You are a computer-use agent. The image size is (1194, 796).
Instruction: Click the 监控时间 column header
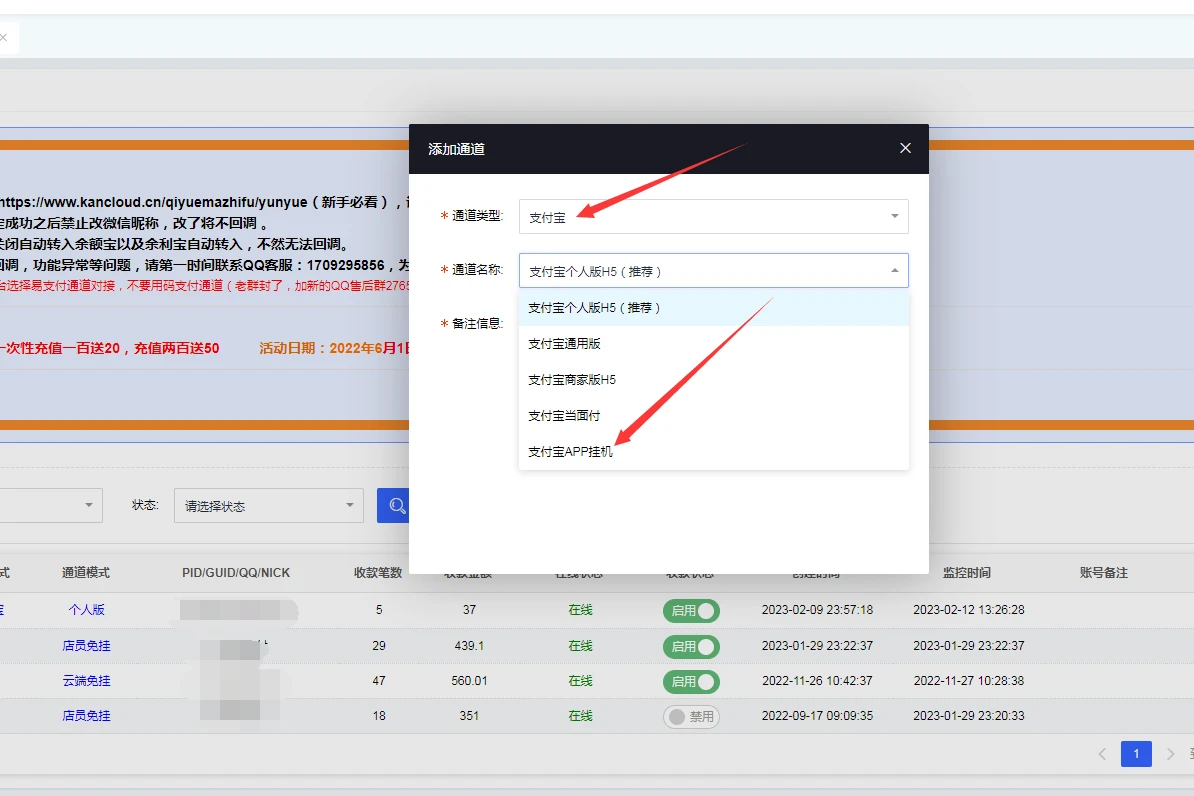966,572
